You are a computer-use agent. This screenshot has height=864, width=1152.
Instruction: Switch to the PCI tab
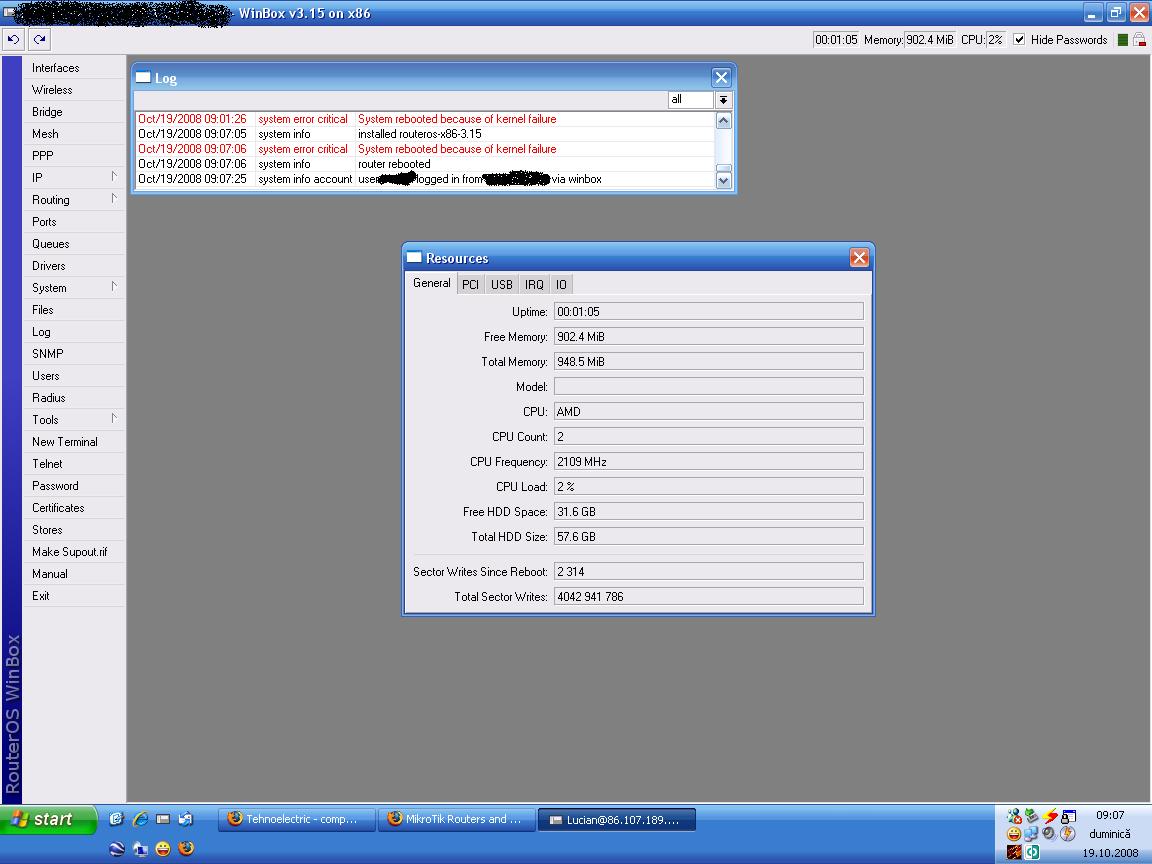(x=470, y=284)
